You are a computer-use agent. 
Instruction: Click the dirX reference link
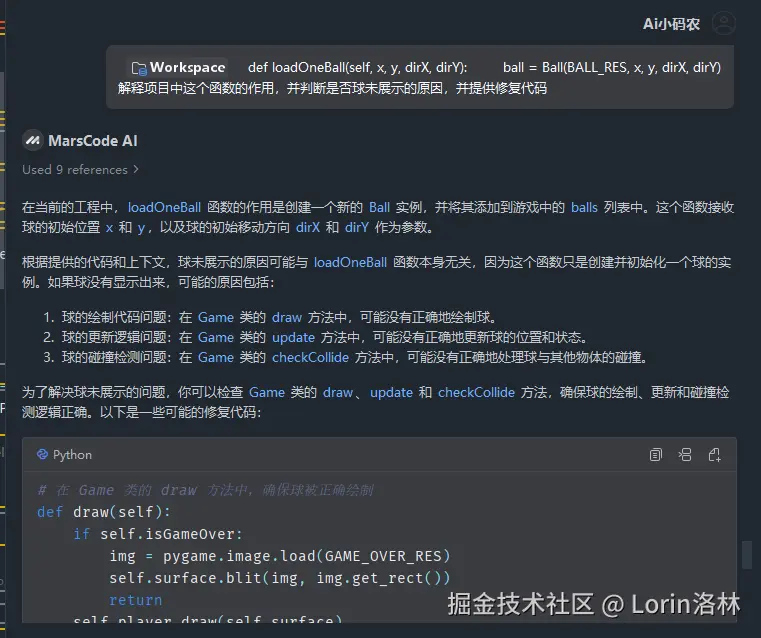(x=308, y=228)
